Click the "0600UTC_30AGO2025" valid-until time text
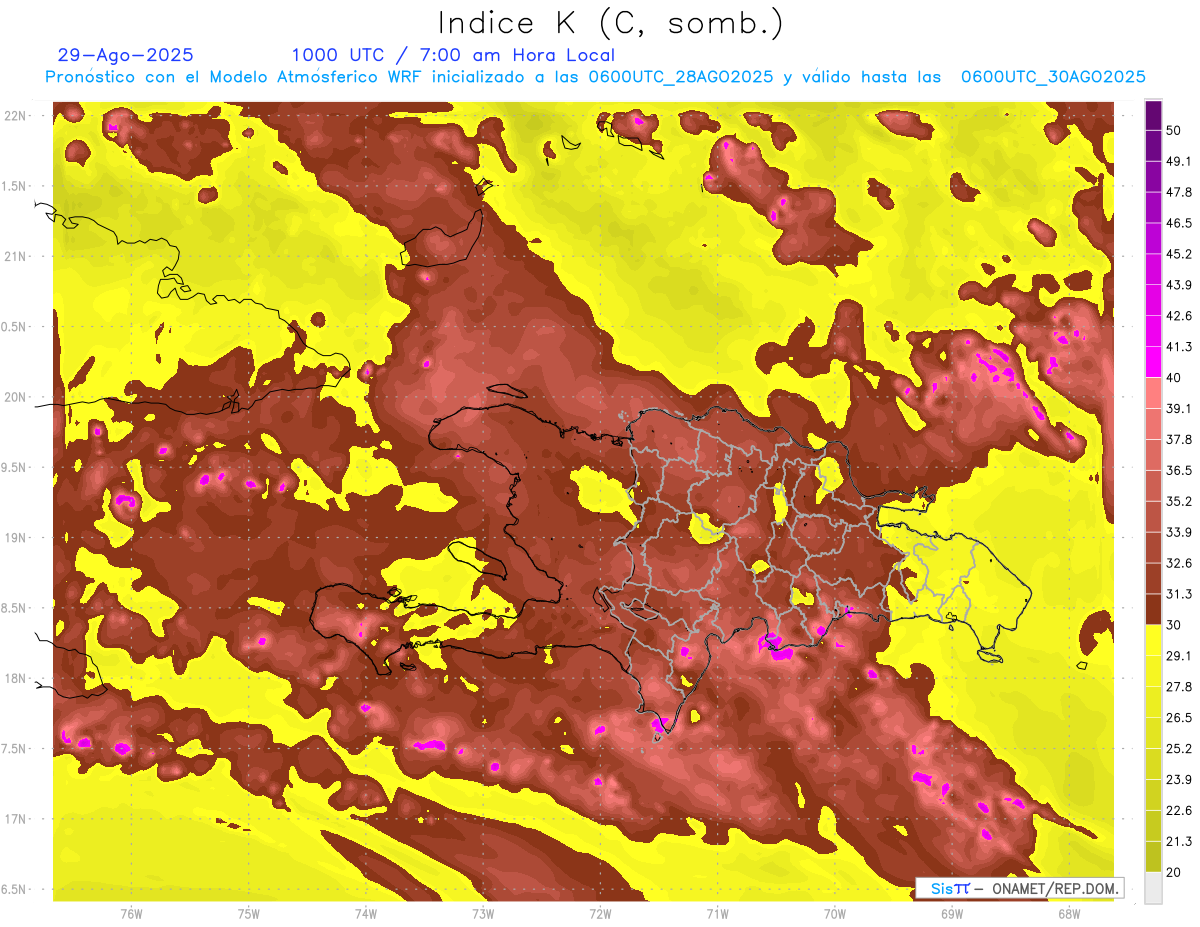 click(1053, 77)
